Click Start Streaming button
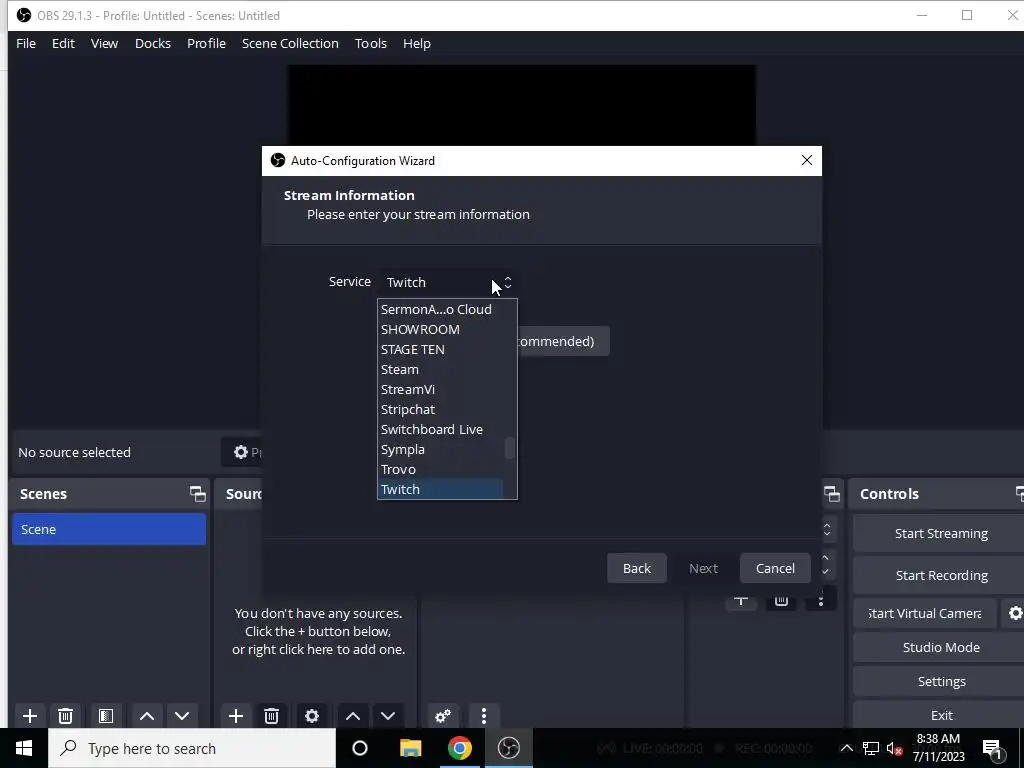1024x768 pixels. [941, 534]
